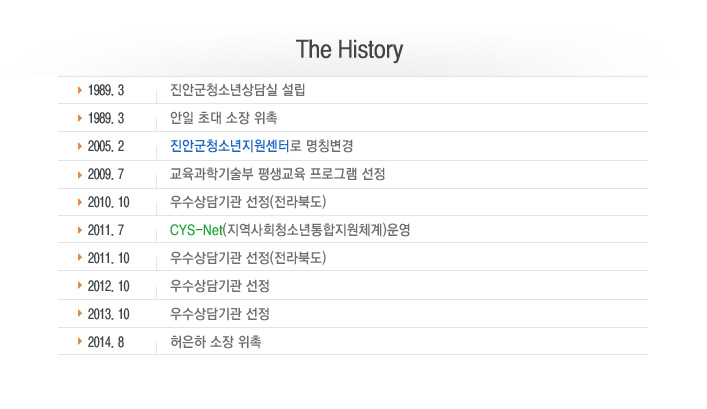Open the blue 진안군청소년지원센터 link
This screenshot has width=707, height=409.
[x=230, y=146]
